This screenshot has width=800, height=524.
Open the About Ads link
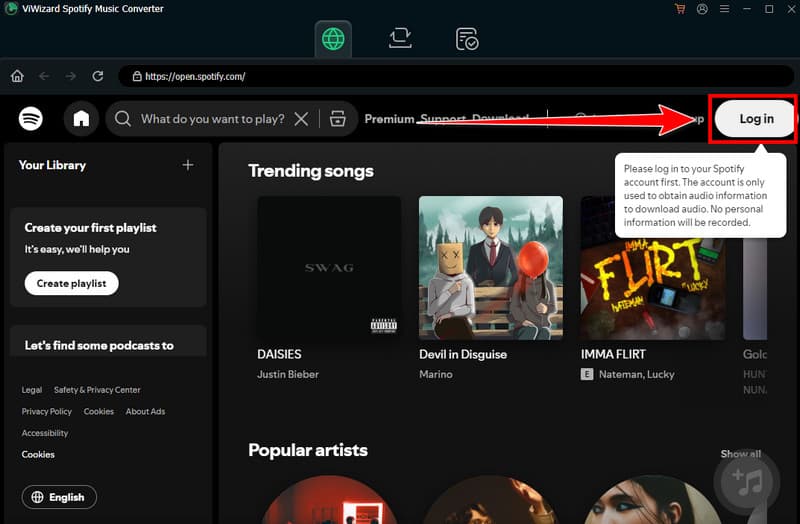[145, 411]
